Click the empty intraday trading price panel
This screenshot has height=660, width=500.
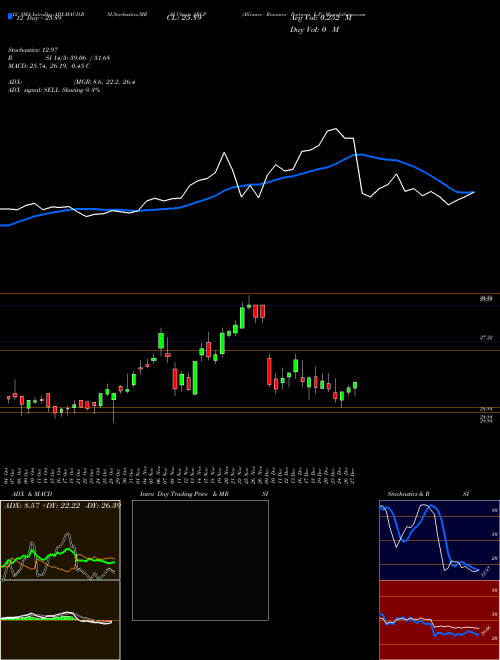200,560
